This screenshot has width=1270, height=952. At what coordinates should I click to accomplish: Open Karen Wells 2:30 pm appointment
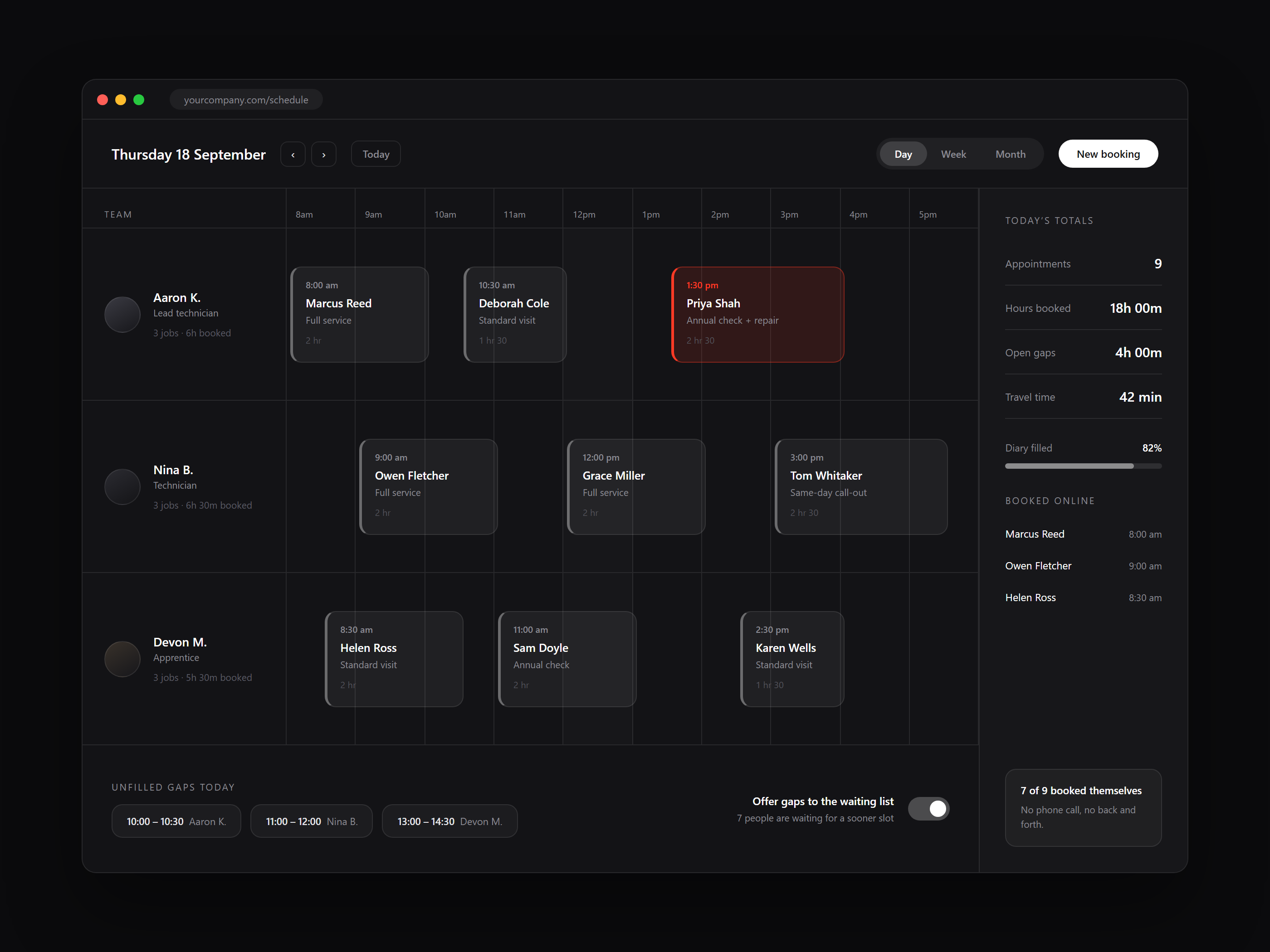tap(792, 659)
